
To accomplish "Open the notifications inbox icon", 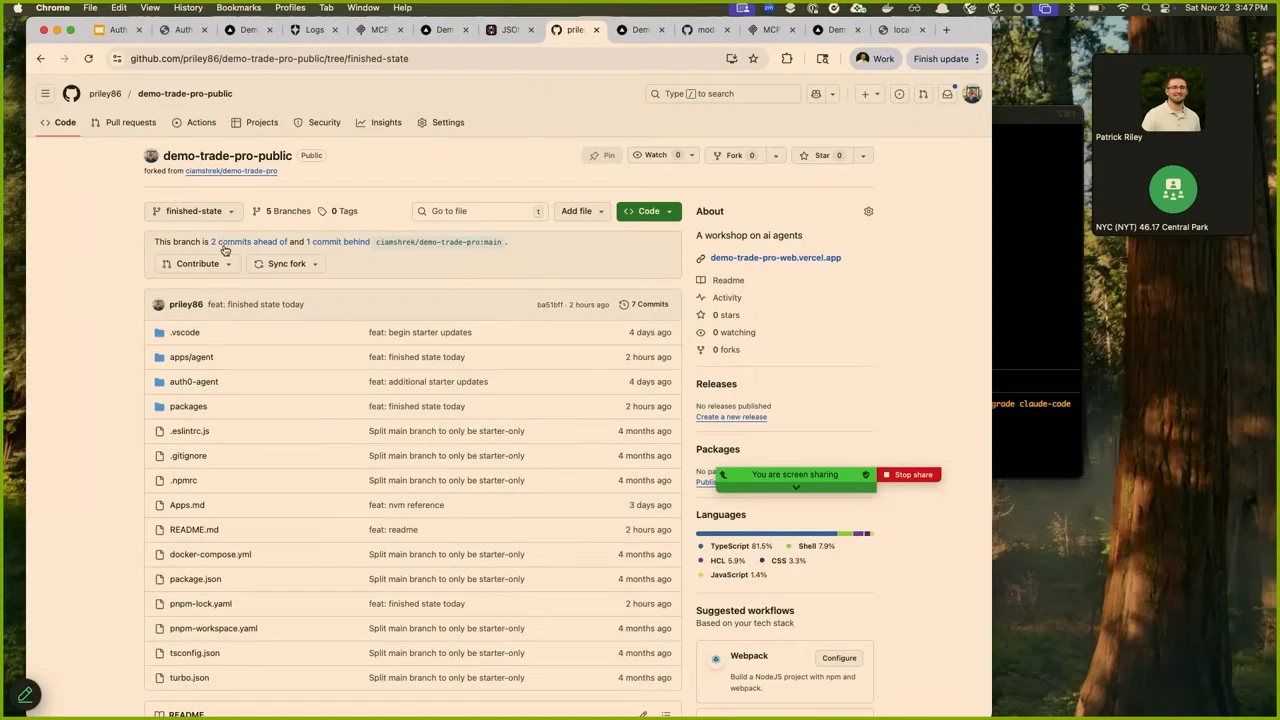I will click(x=947, y=94).
